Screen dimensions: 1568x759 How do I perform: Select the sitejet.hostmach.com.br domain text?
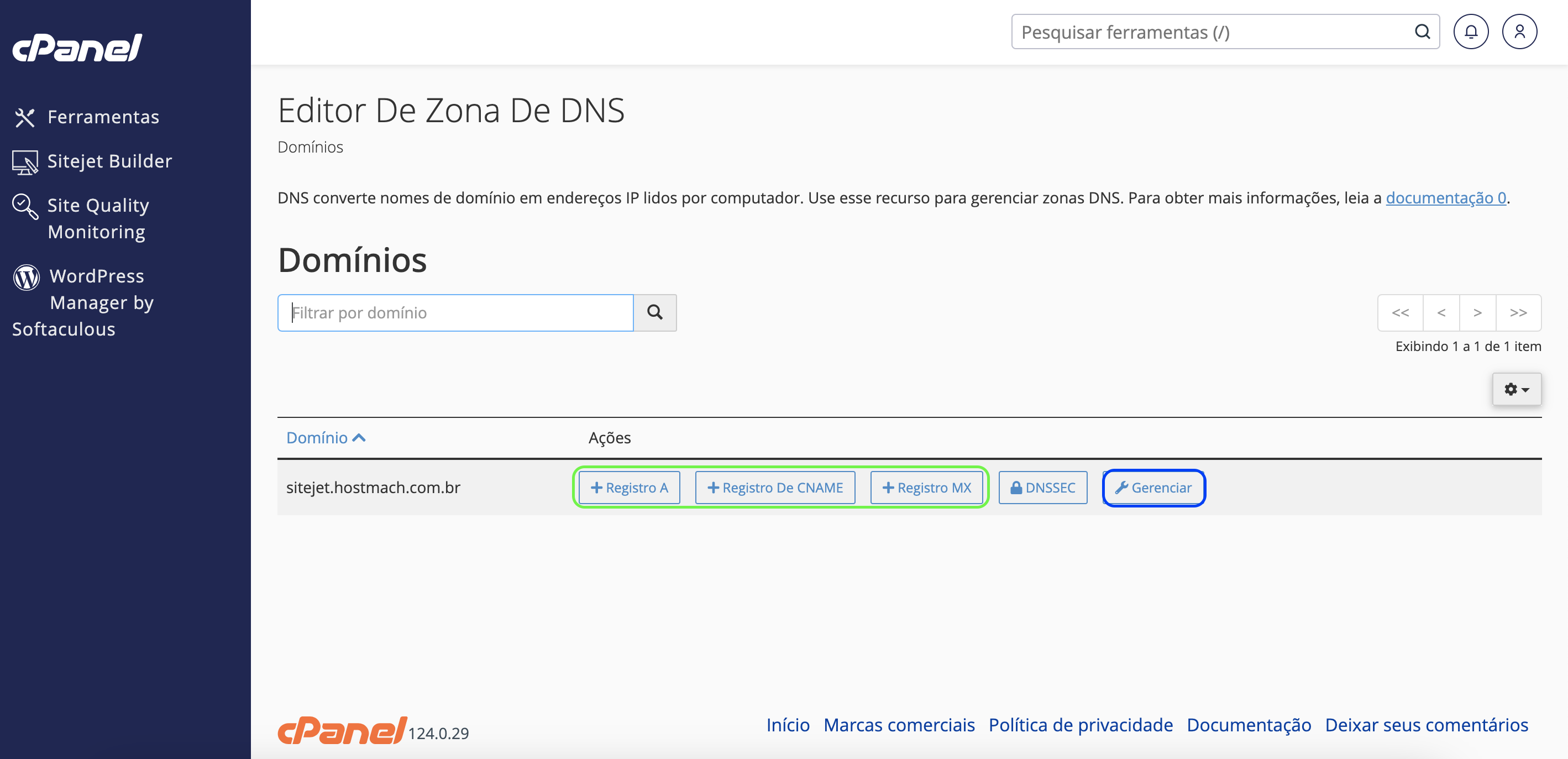coord(373,488)
